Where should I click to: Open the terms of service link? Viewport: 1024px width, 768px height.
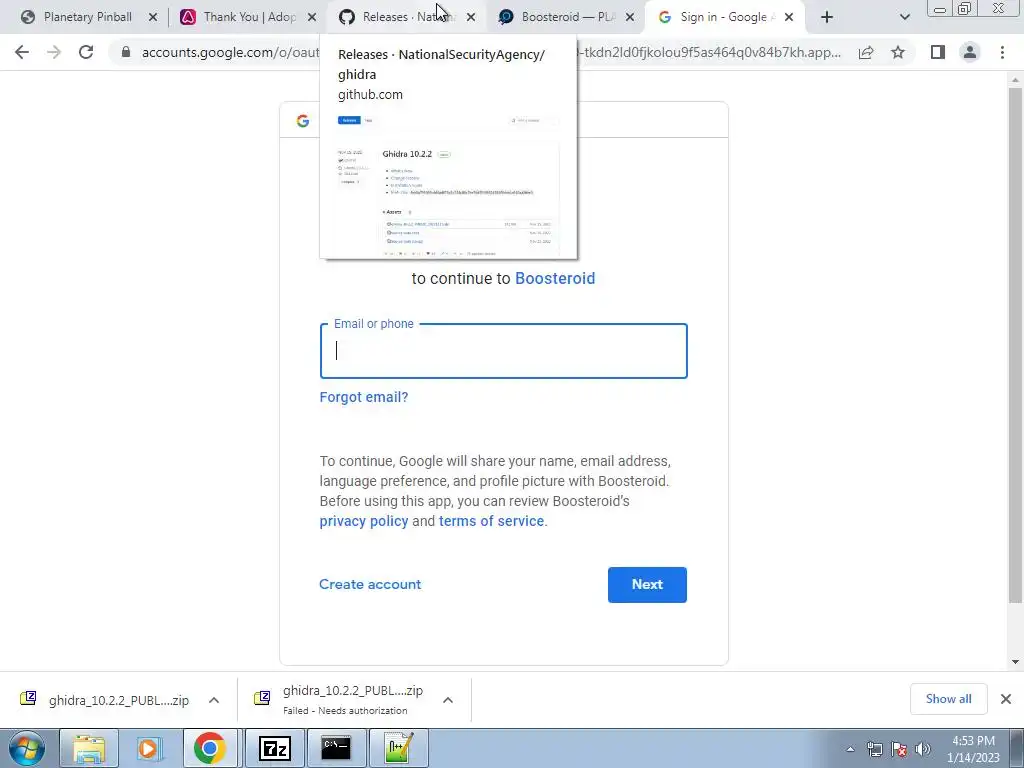click(491, 521)
